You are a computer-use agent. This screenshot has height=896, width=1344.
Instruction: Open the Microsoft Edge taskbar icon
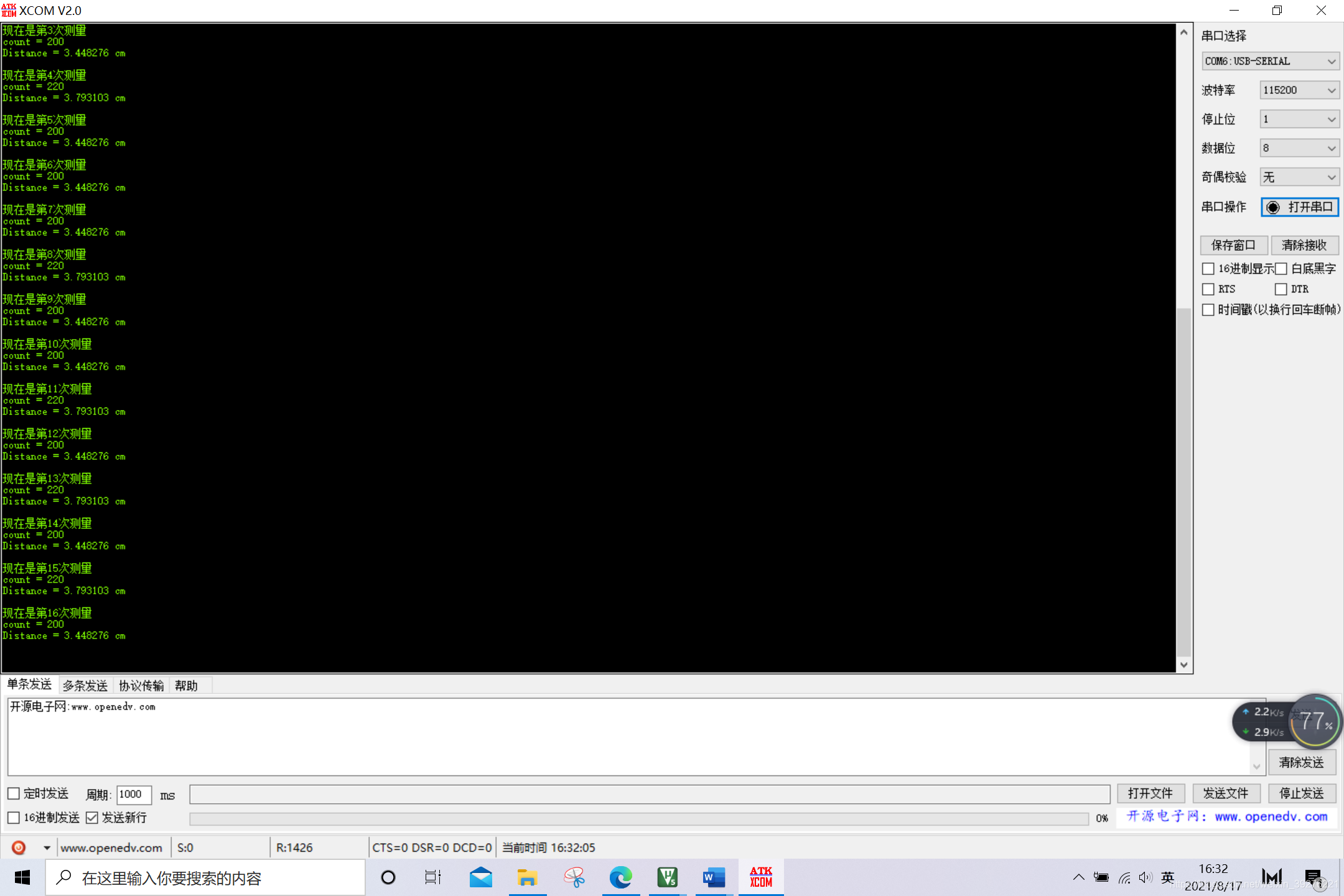coord(620,878)
